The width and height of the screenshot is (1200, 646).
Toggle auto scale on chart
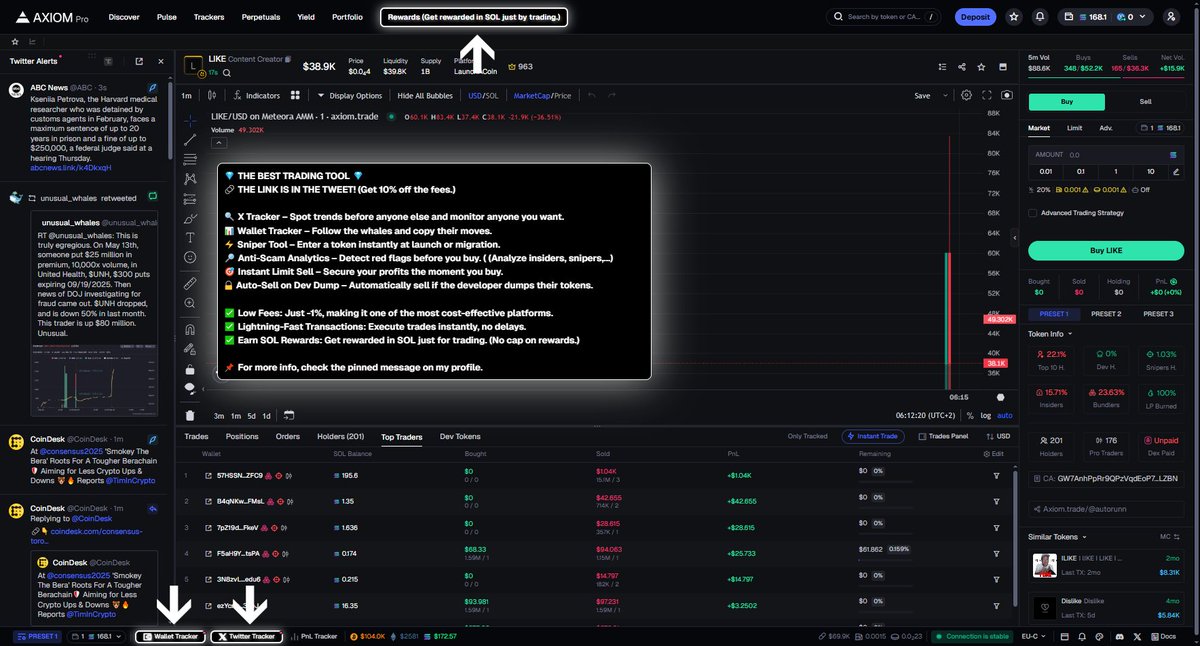[1004, 415]
